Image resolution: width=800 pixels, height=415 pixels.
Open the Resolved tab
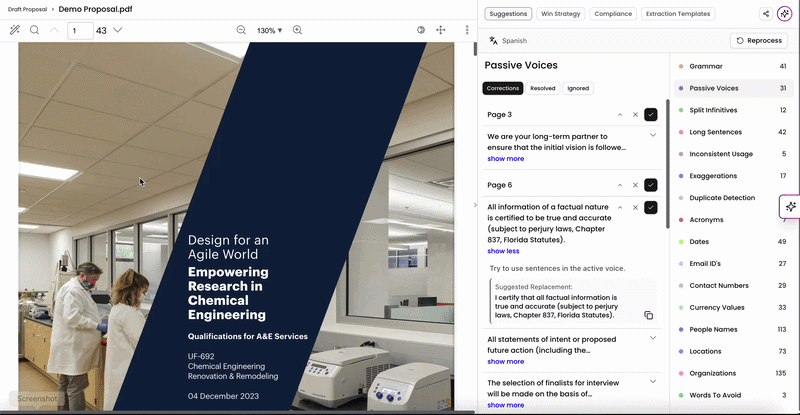542,88
